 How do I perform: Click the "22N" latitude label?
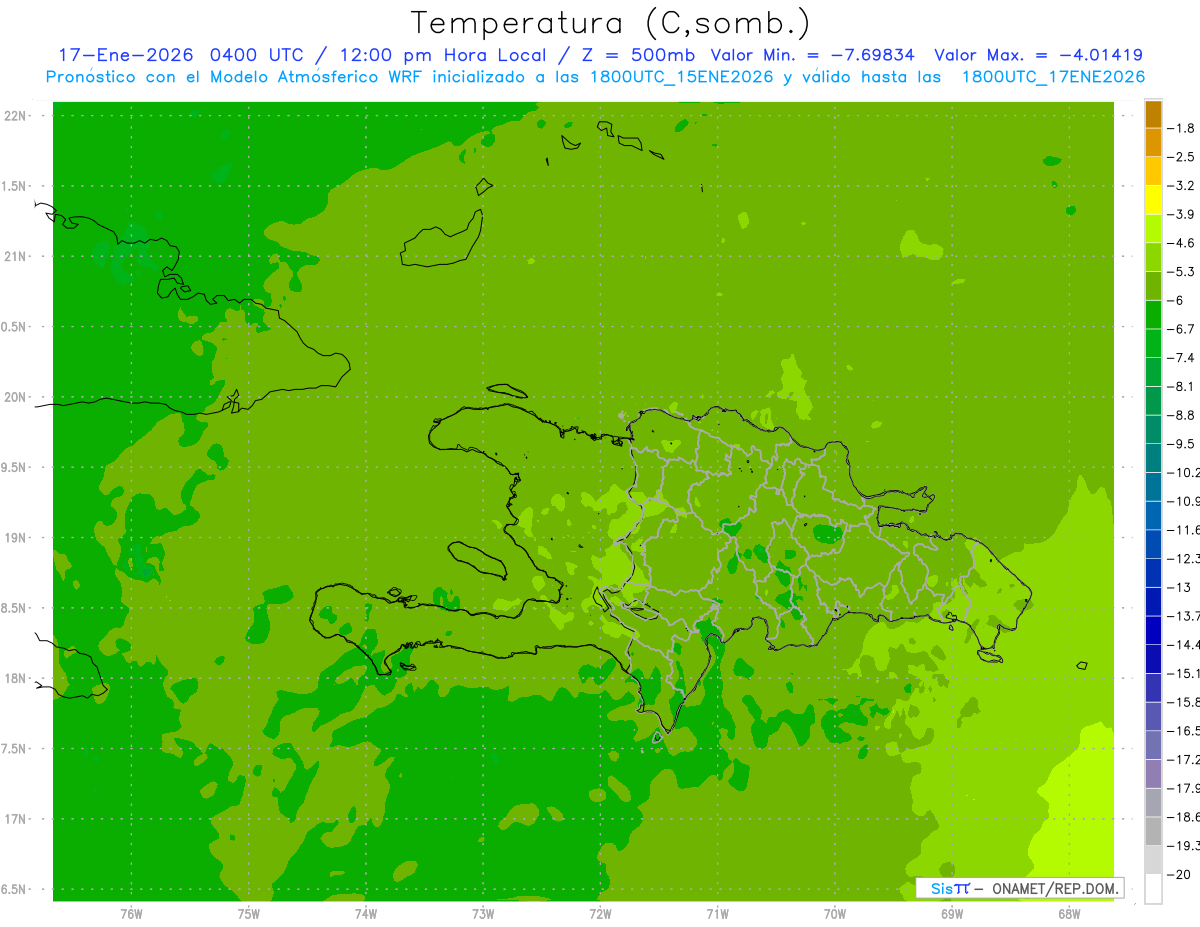14,116
